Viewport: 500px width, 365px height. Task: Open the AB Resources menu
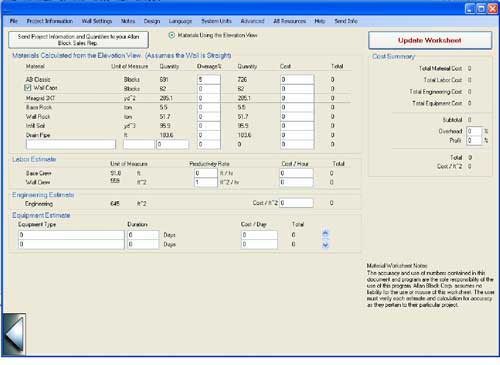pyautogui.click(x=289, y=21)
